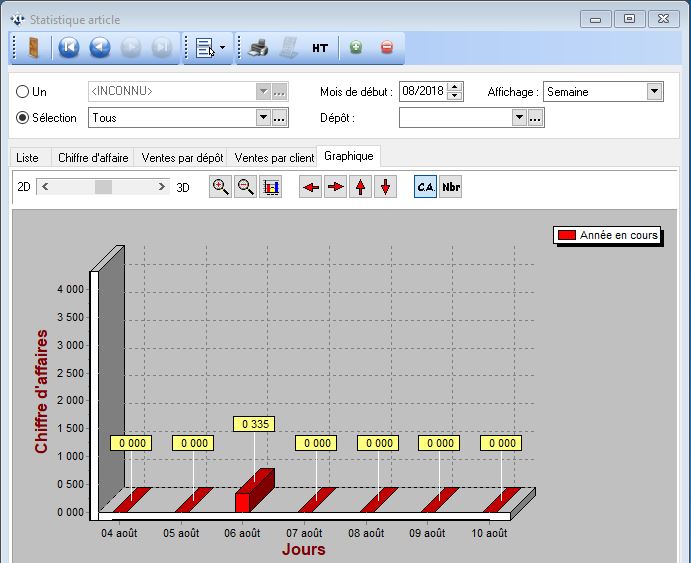Switch to the Chiffre d'affaire tab
This screenshot has height=563, width=691.
[91, 157]
